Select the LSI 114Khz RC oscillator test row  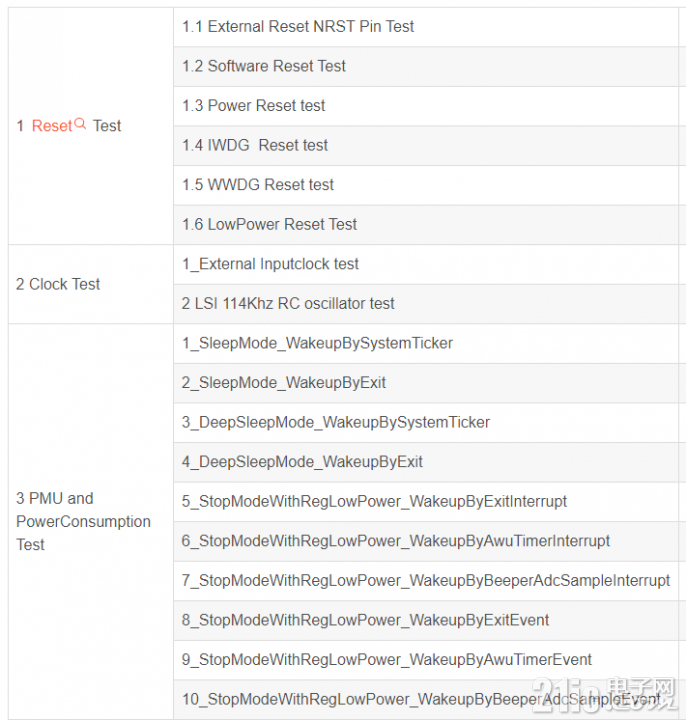426,304
